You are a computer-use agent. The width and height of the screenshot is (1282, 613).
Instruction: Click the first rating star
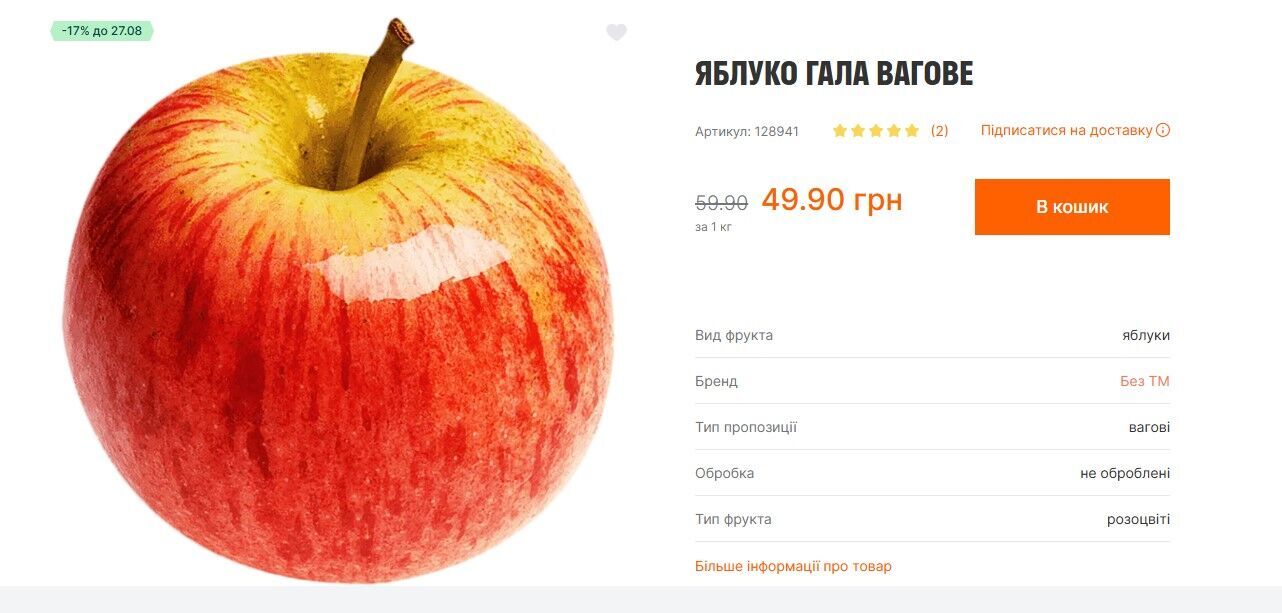tap(840, 130)
